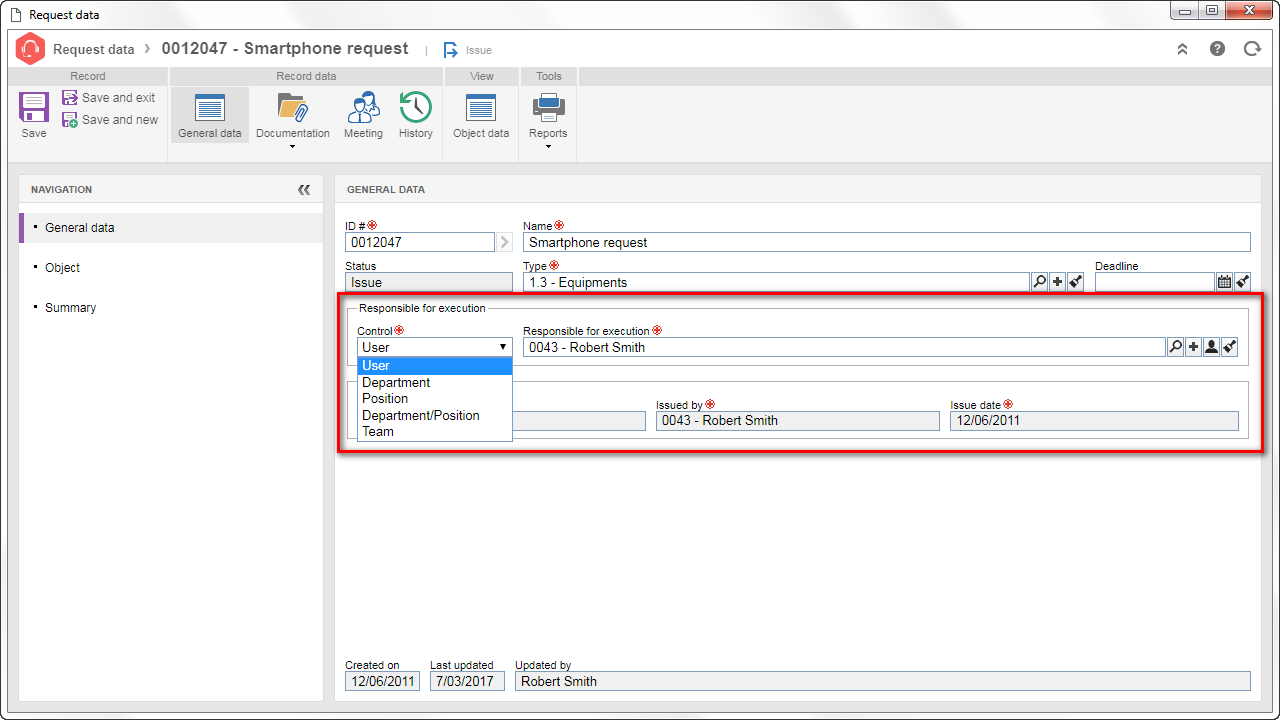Click the refresh icon in the header
This screenshot has width=1280, height=720.
click(x=1252, y=49)
